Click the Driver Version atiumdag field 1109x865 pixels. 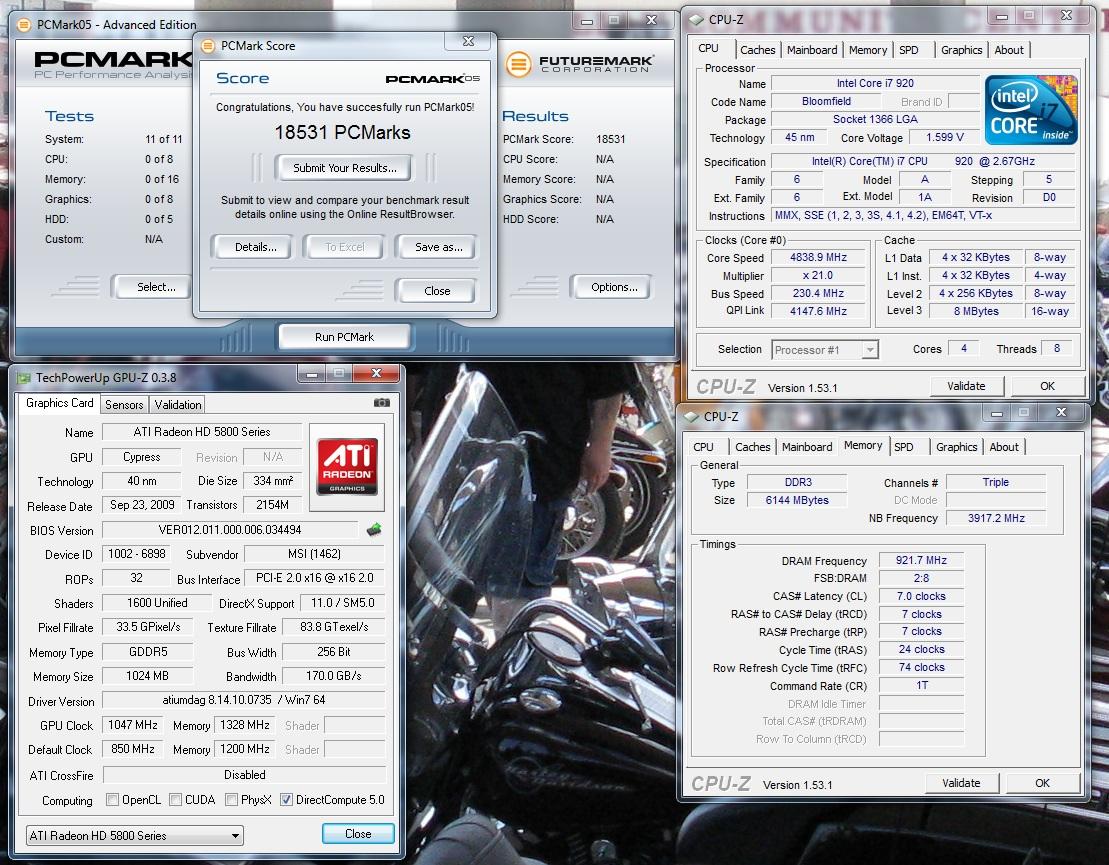[243, 700]
